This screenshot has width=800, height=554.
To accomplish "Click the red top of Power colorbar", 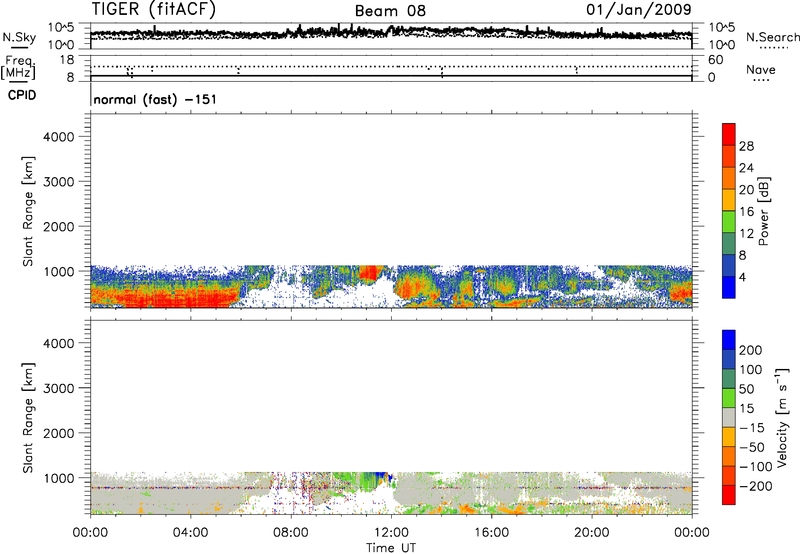I will [x=729, y=134].
